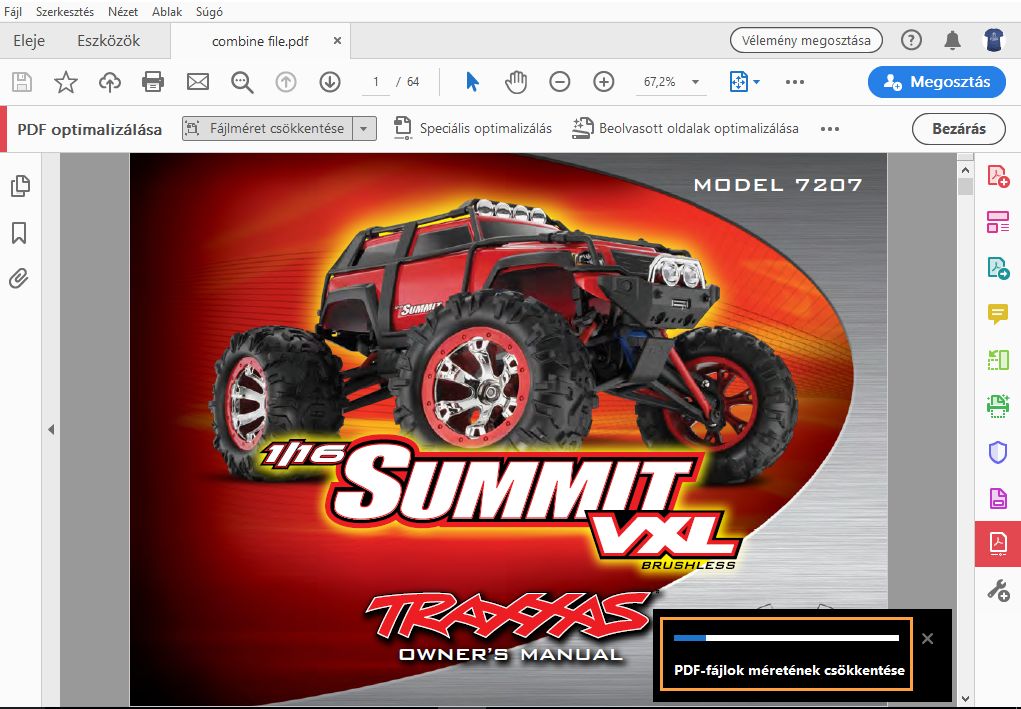Click the 67,2% zoom value field
The image size is (1021, 709).
pos(660,82)
